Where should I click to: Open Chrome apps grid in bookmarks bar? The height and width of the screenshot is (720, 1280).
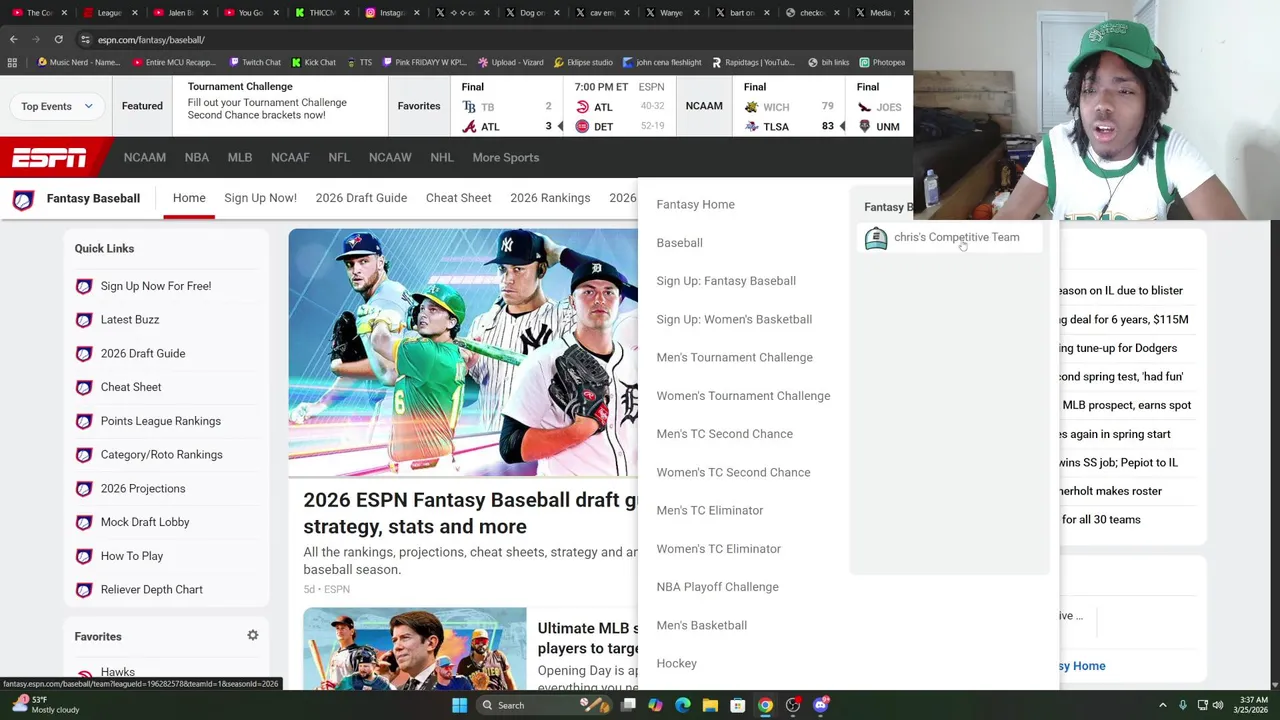[12, 62]
